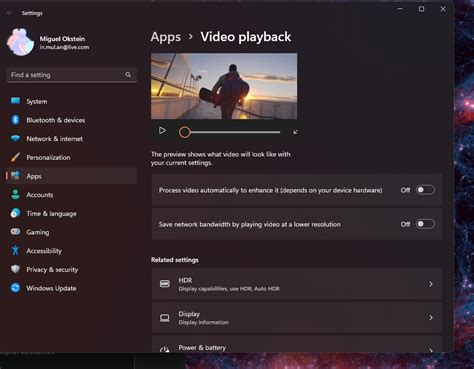
Task: Click the back arrow in Settings title bar
Action: click(9, 13)
